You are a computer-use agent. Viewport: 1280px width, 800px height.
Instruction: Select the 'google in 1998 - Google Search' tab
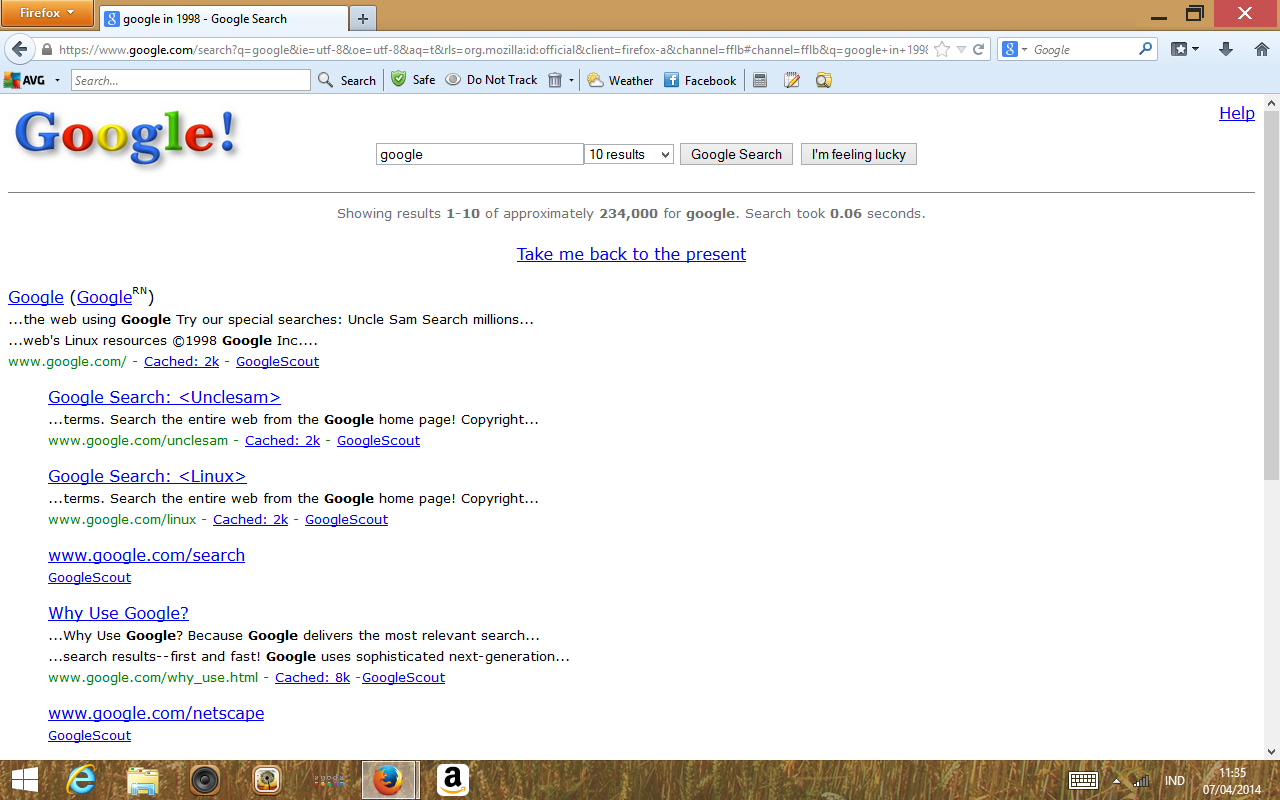coord(222,19)
